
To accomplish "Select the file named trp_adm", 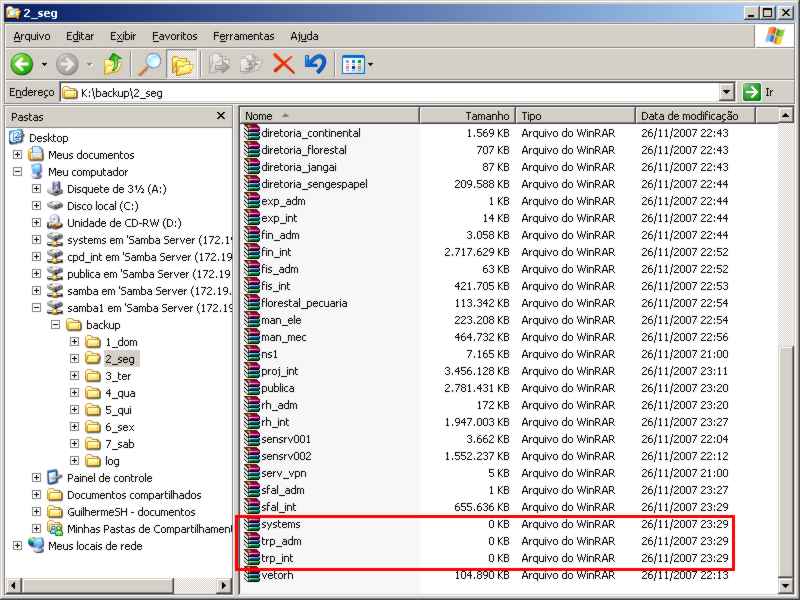I will 282,541.
